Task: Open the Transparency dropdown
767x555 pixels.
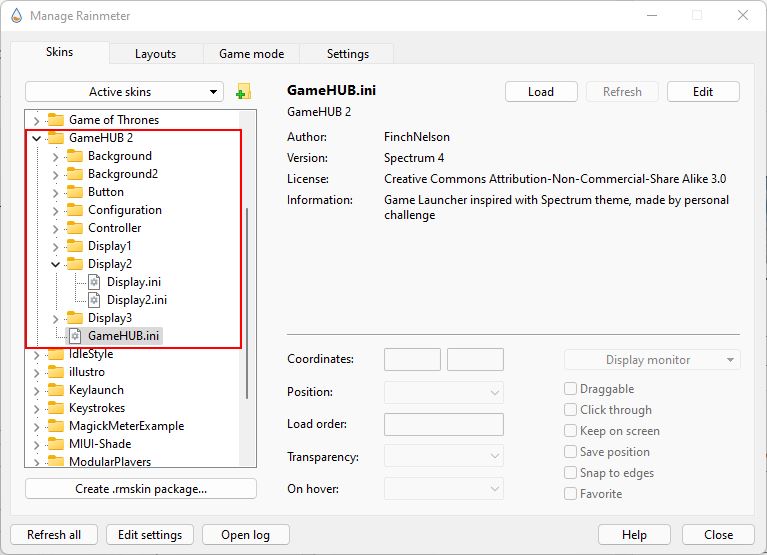Action: click(x=444, y=456)
